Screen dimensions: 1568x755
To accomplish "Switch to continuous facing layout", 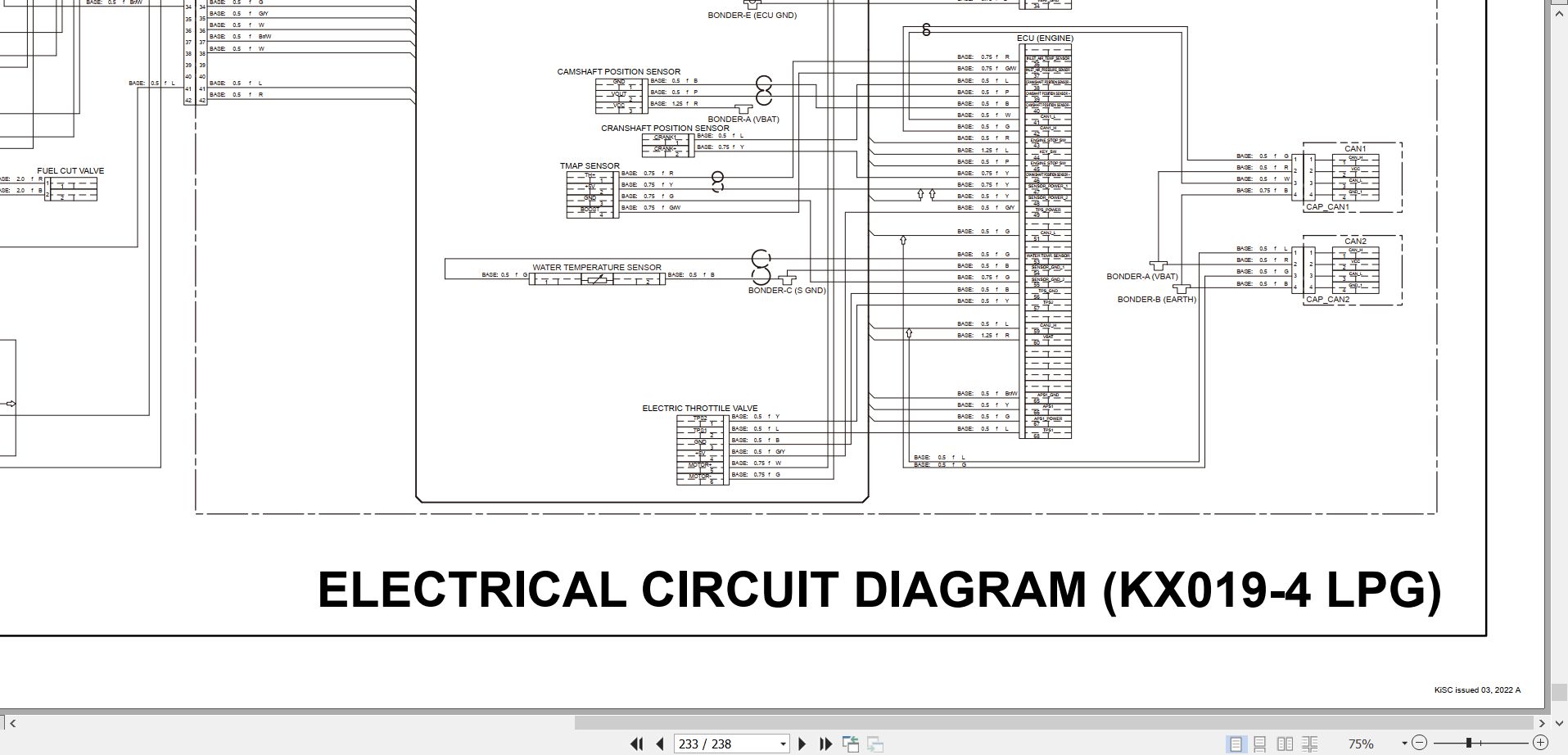I will coord(1310,744).
